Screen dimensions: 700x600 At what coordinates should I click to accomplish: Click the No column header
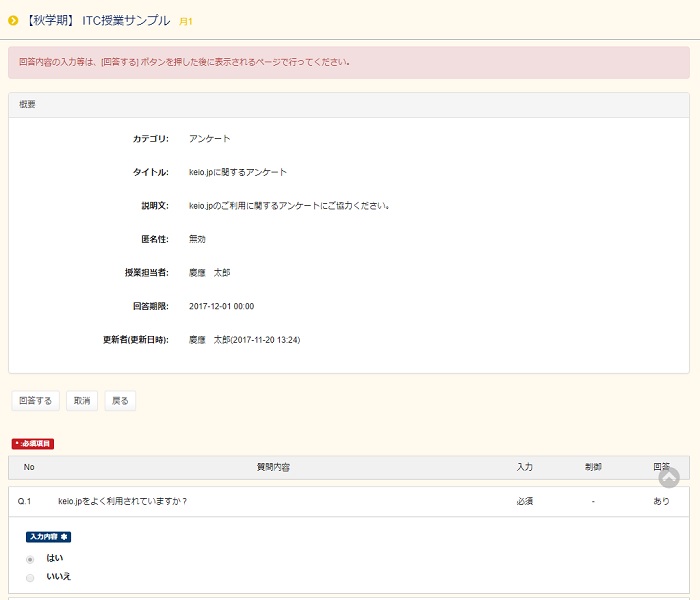(x=29, y=467)
